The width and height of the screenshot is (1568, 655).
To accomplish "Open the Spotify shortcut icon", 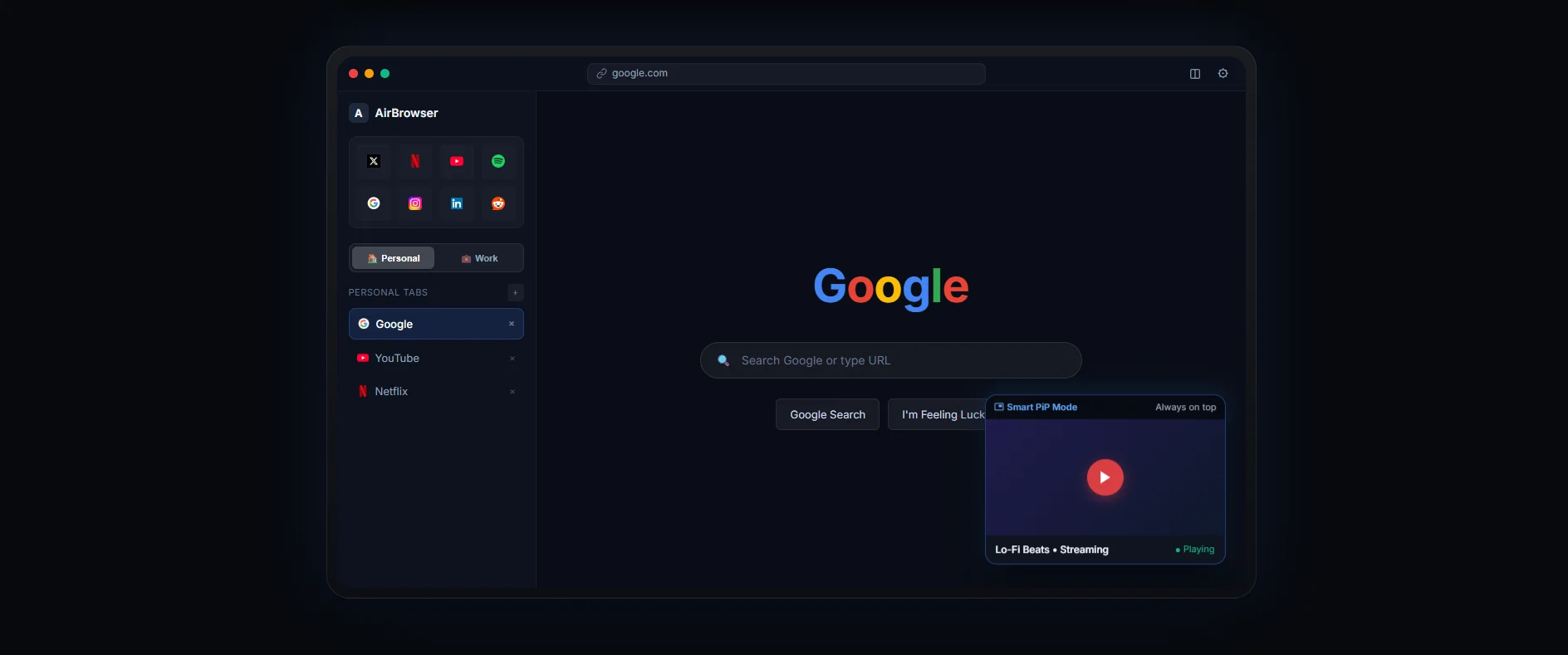I will 498,161.
